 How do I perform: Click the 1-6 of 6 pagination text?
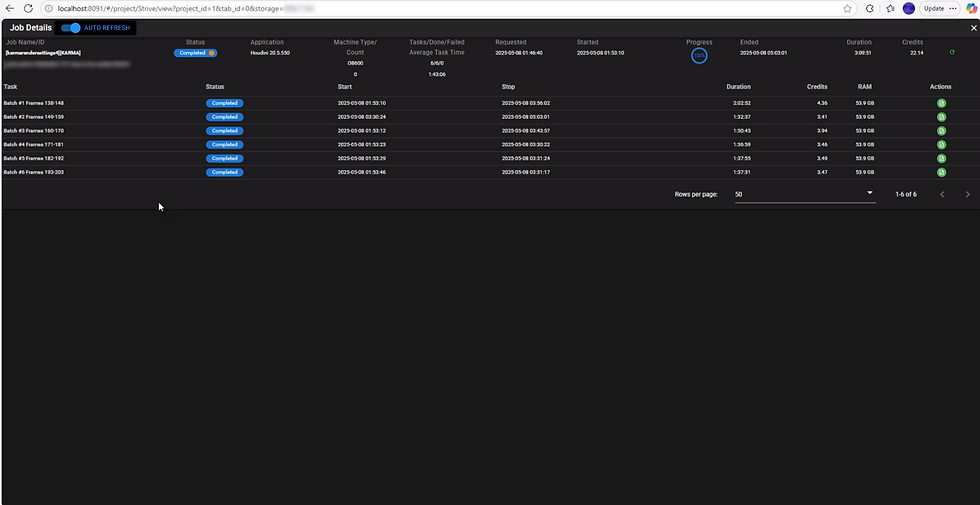906,194
